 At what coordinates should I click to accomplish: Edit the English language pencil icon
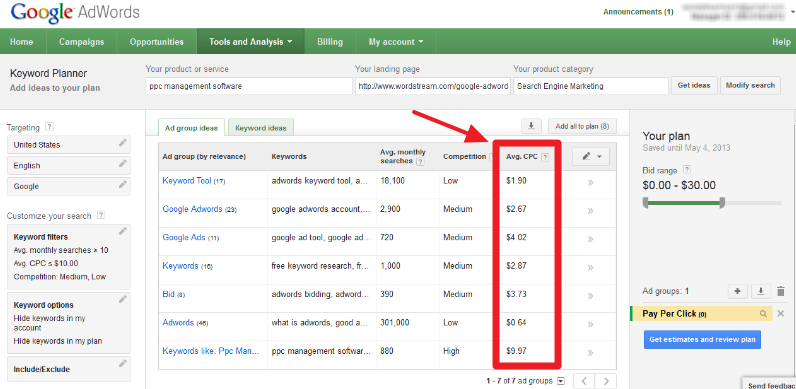122,164
